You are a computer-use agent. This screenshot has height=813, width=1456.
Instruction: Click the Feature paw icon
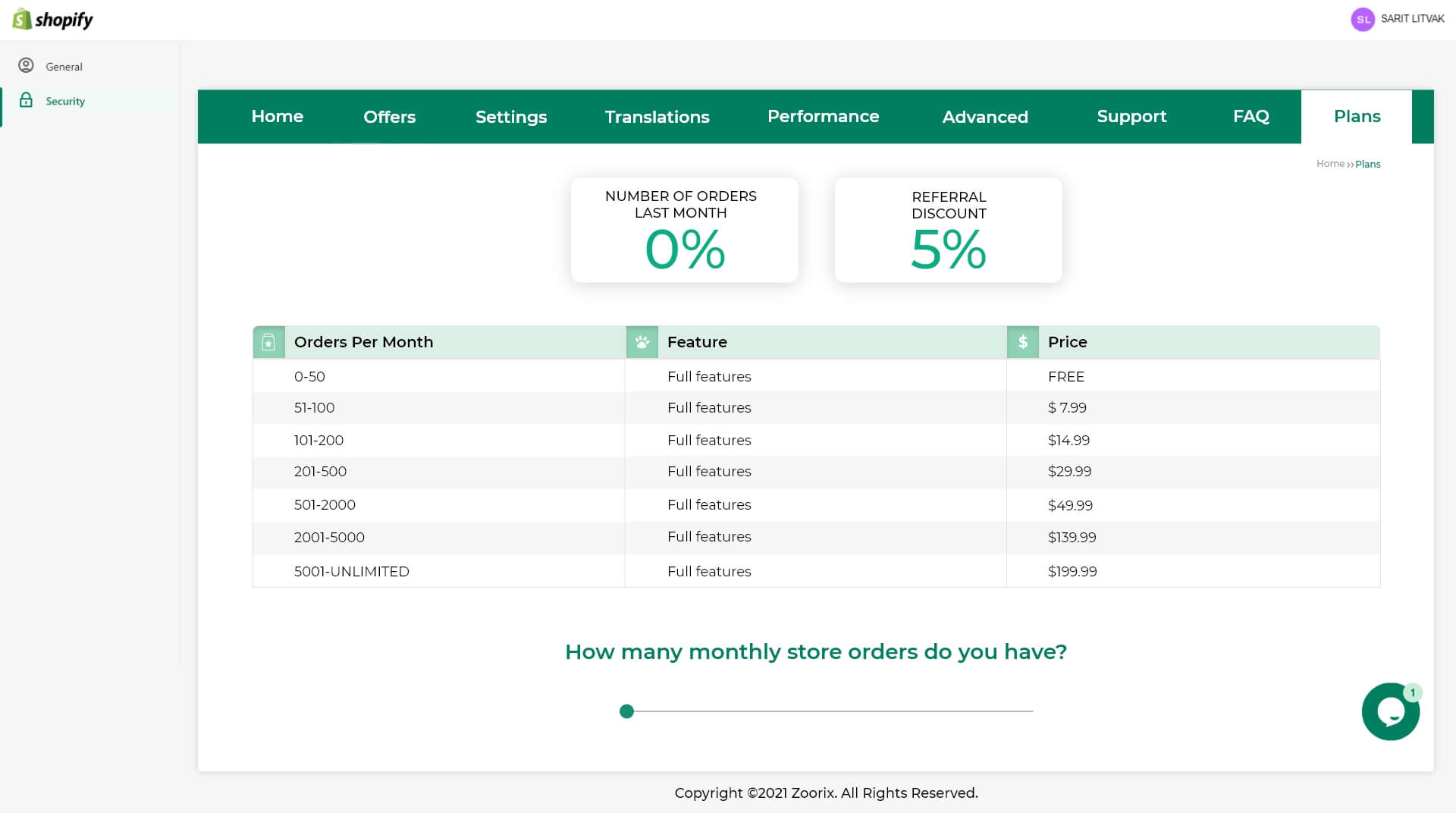tap(642, 342)
